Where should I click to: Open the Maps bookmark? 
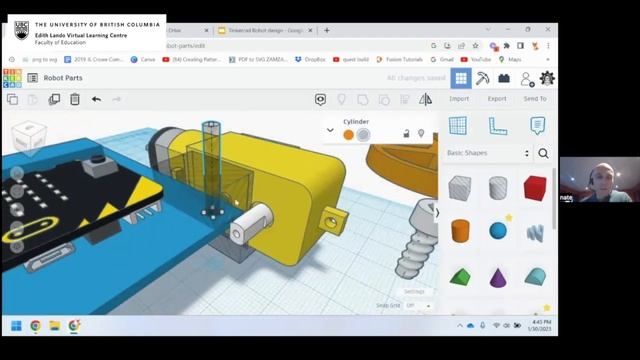click(x=510, y=60)
